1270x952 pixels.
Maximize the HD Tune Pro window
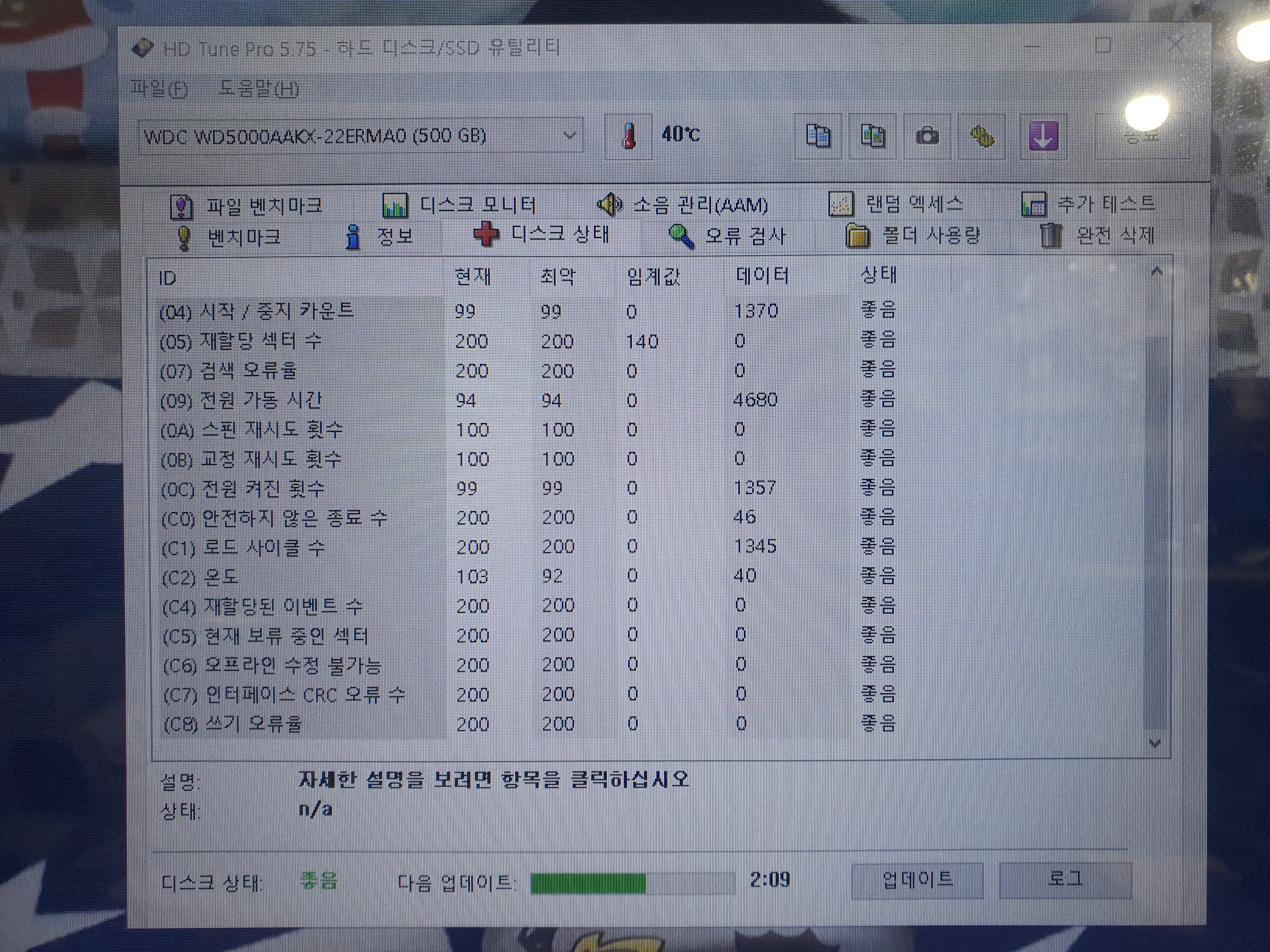tap(1103, 45)
